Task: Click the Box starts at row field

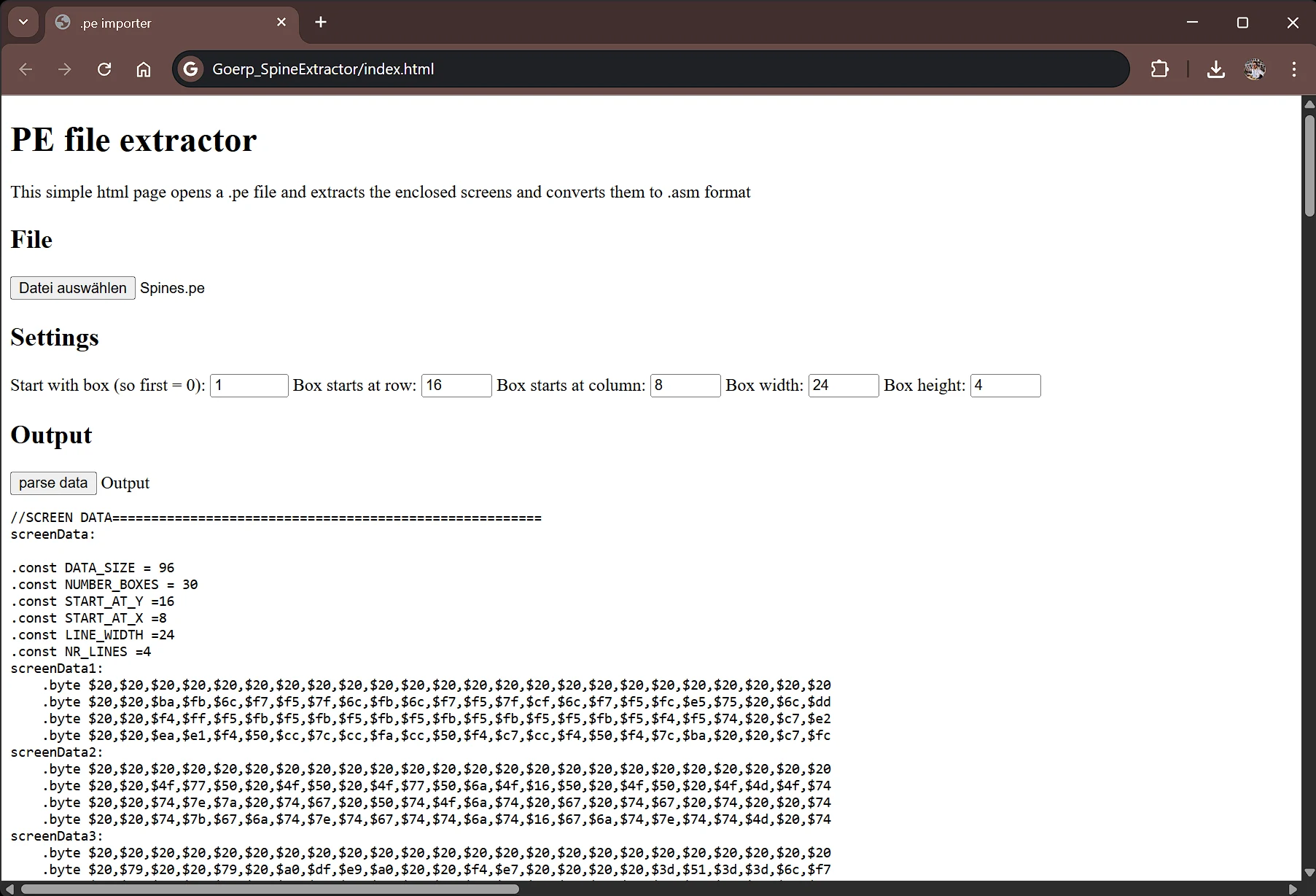Action: [456, 386]
